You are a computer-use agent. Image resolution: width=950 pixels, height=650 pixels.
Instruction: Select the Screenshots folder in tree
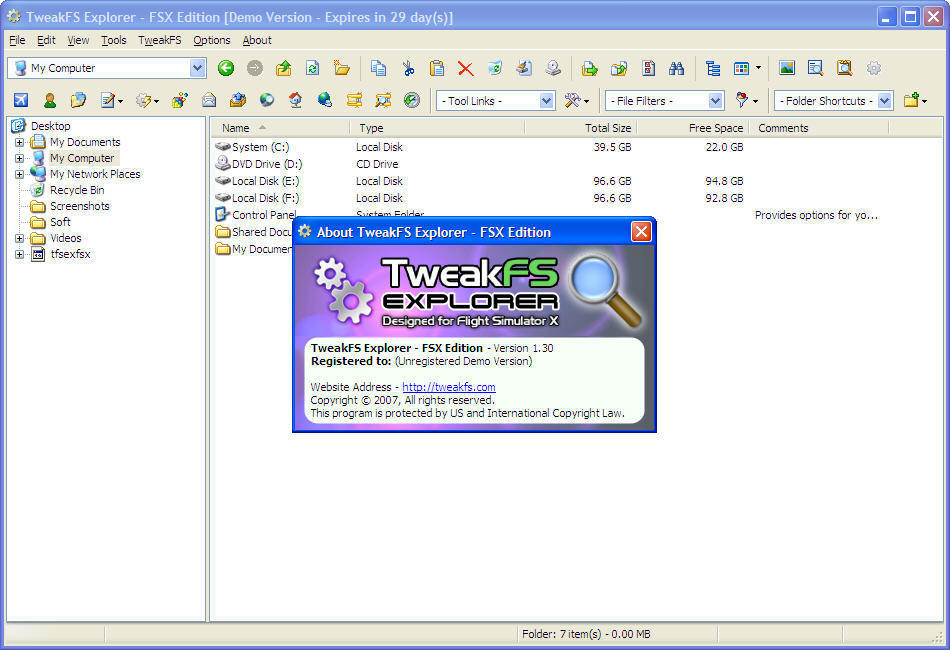[79, 206]
